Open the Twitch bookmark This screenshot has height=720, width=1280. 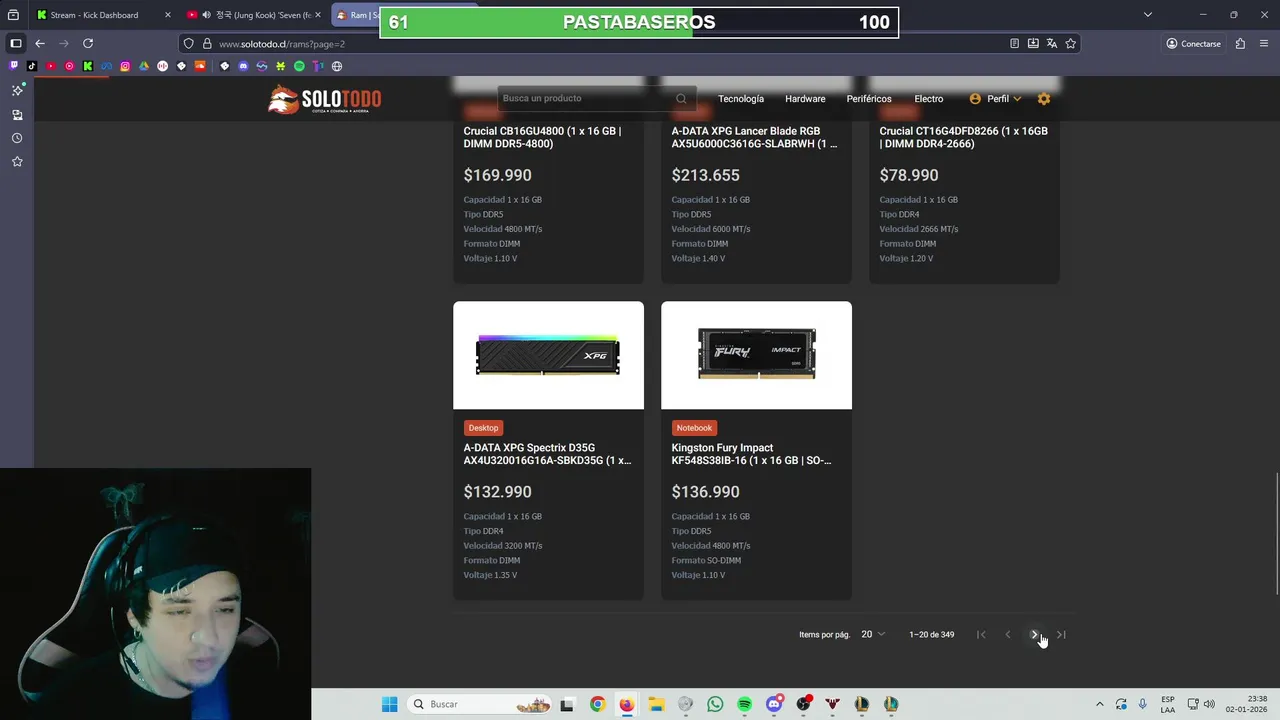[13, 66]
